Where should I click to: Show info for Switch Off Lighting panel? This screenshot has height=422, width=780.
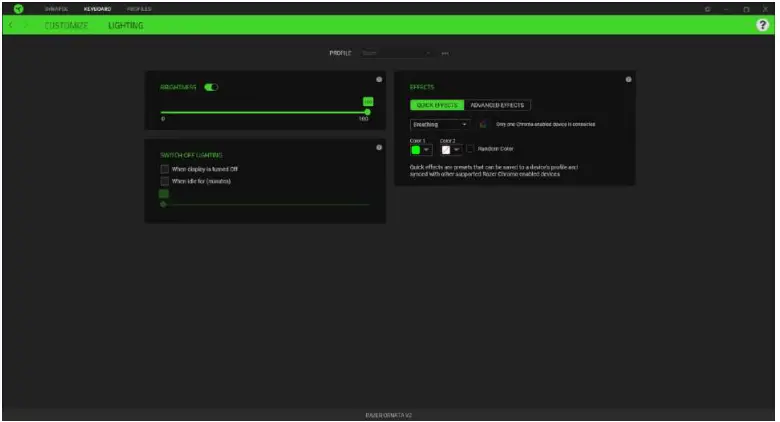pyautogui.click(x=379, y=147)
